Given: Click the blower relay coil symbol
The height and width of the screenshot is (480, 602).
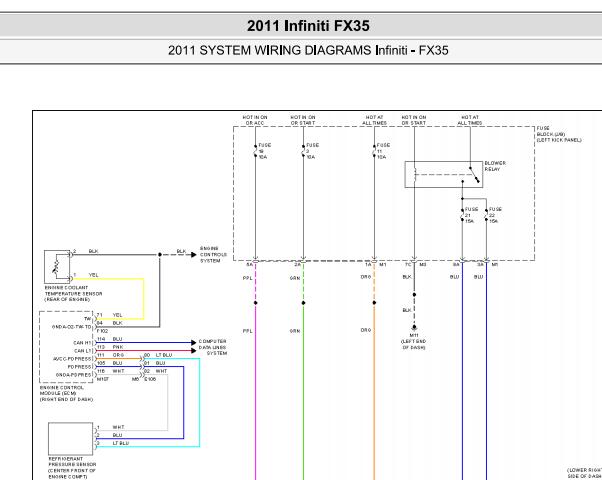Looking at the screenshot, I should pos(415,174).
